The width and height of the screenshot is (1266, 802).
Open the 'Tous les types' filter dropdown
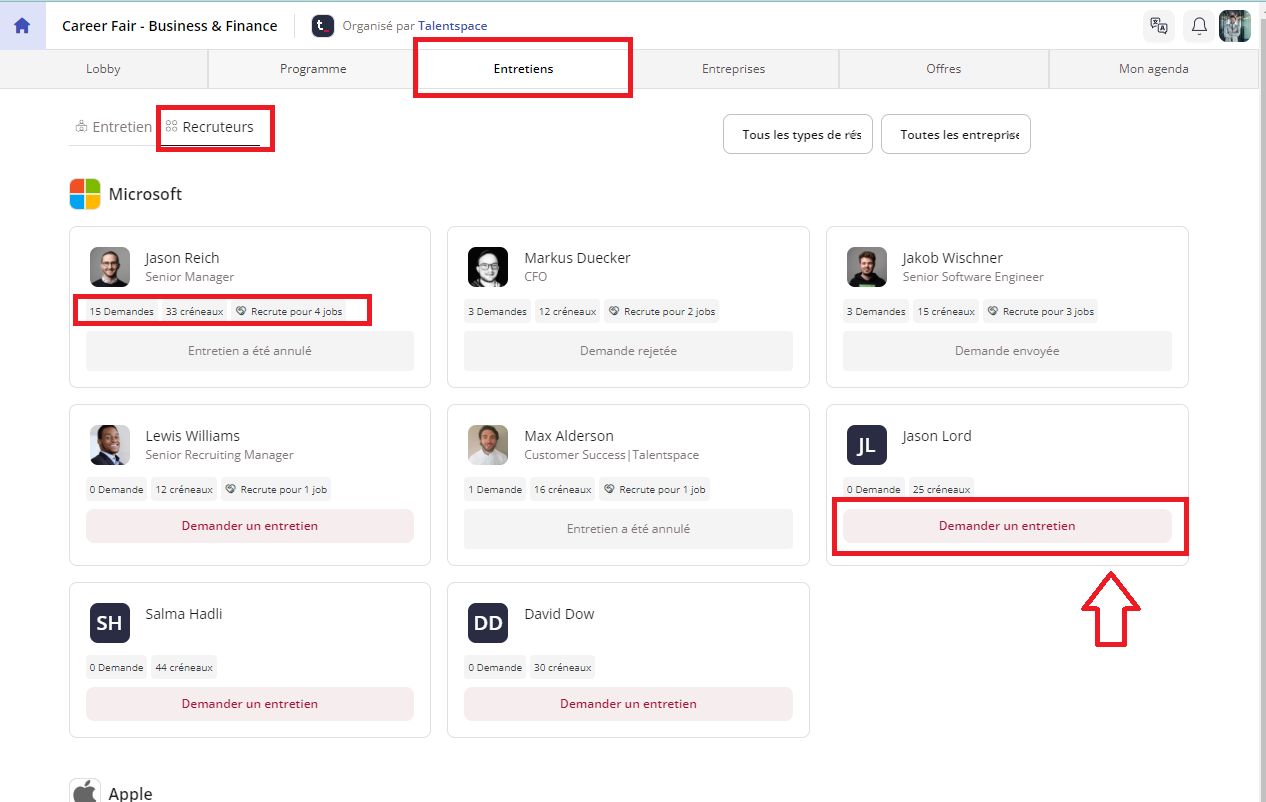(798, 134)
